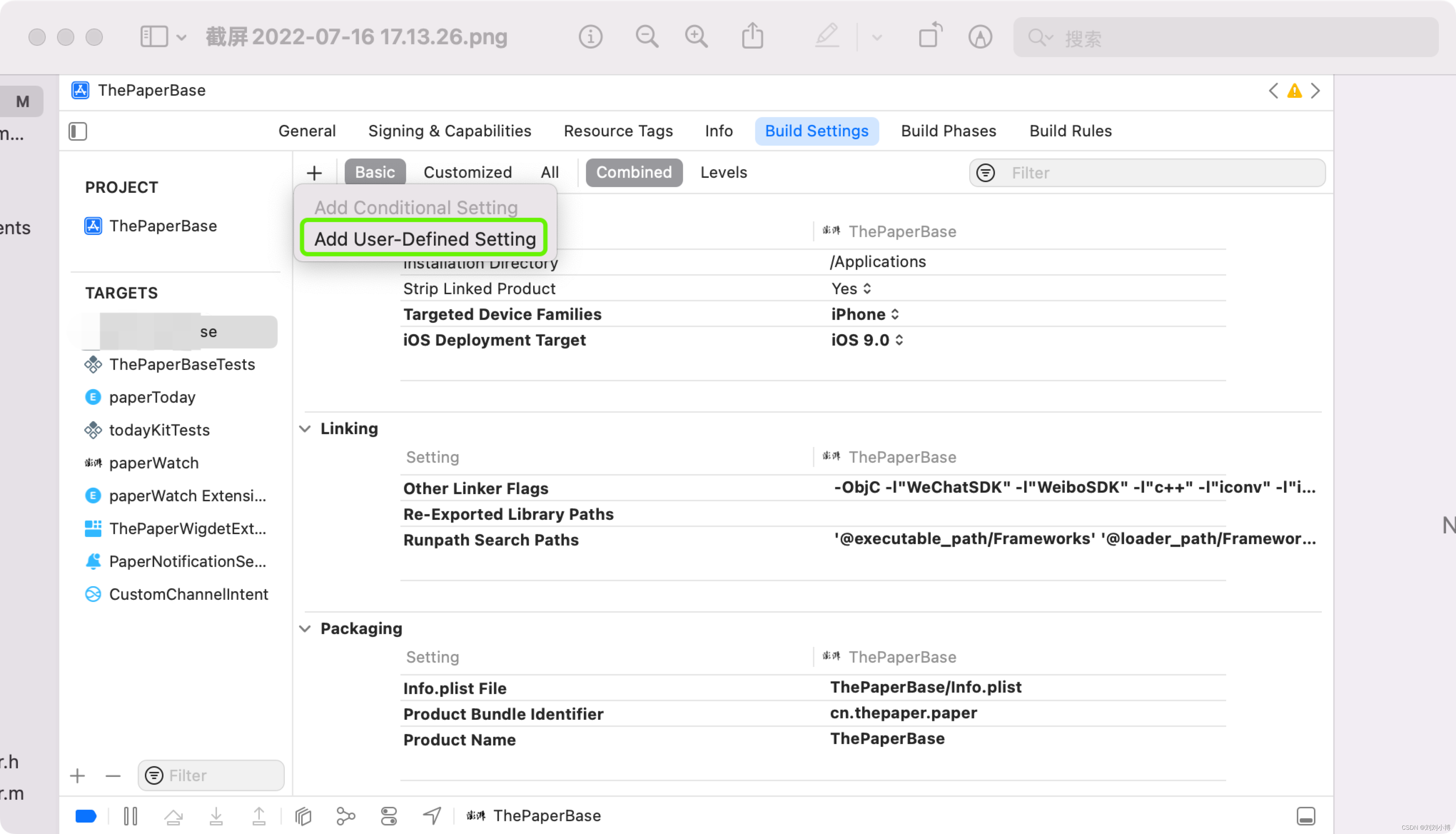Click the Basic filter toggle

pyautogui.click(x=375, y=172)
